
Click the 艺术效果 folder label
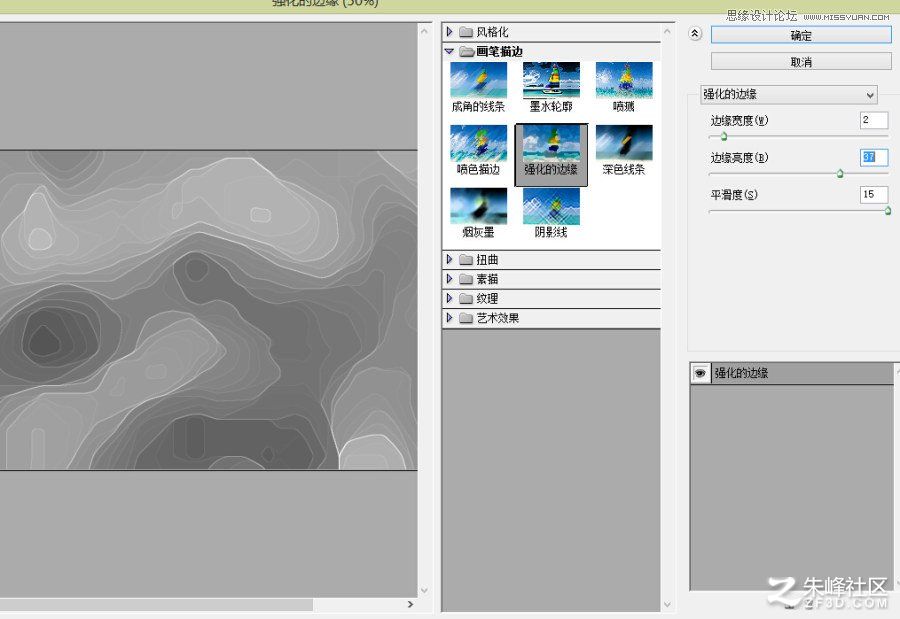[x=498, y=318]
